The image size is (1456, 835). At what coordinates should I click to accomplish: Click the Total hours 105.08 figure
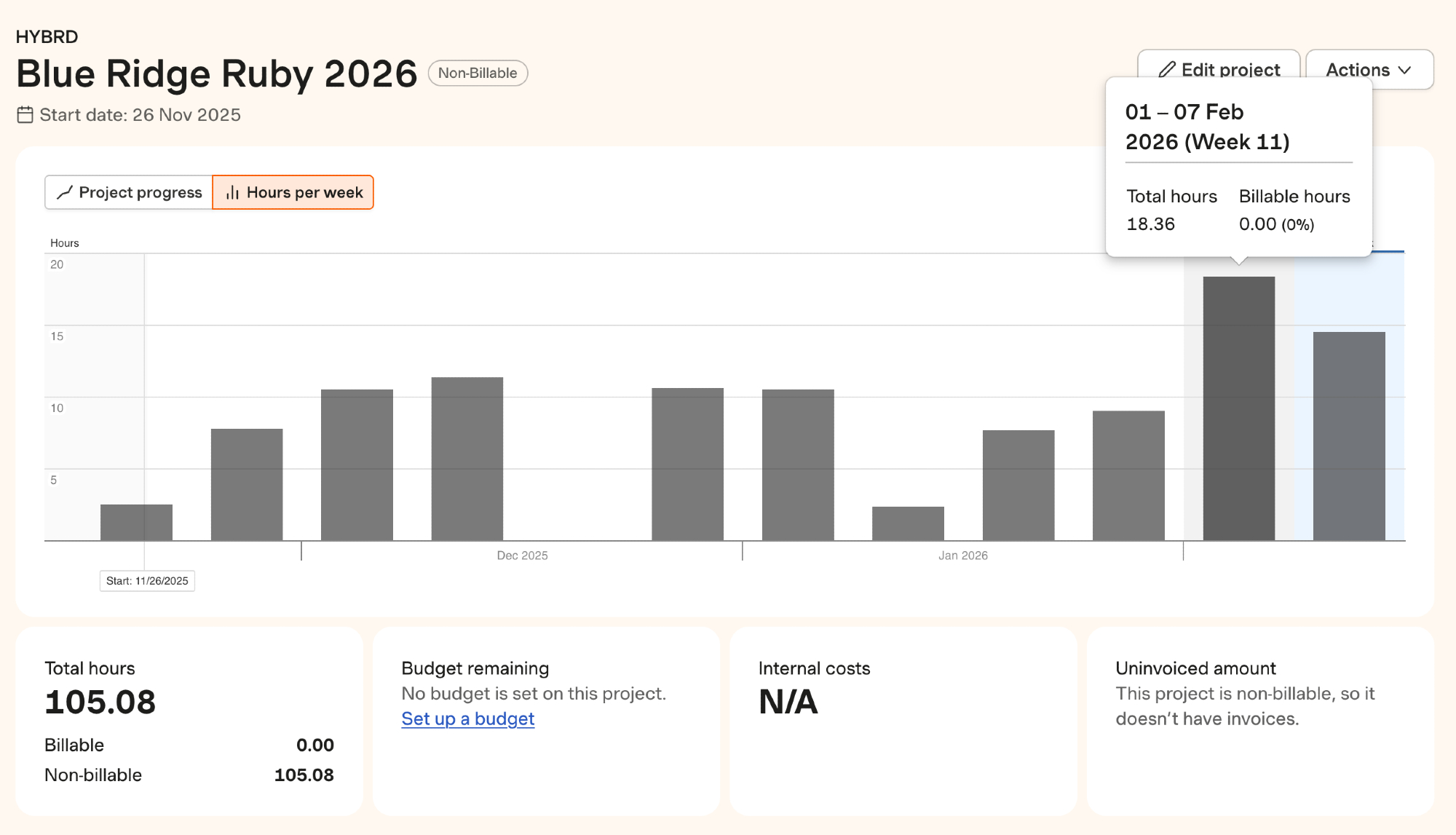coord(100,702)
